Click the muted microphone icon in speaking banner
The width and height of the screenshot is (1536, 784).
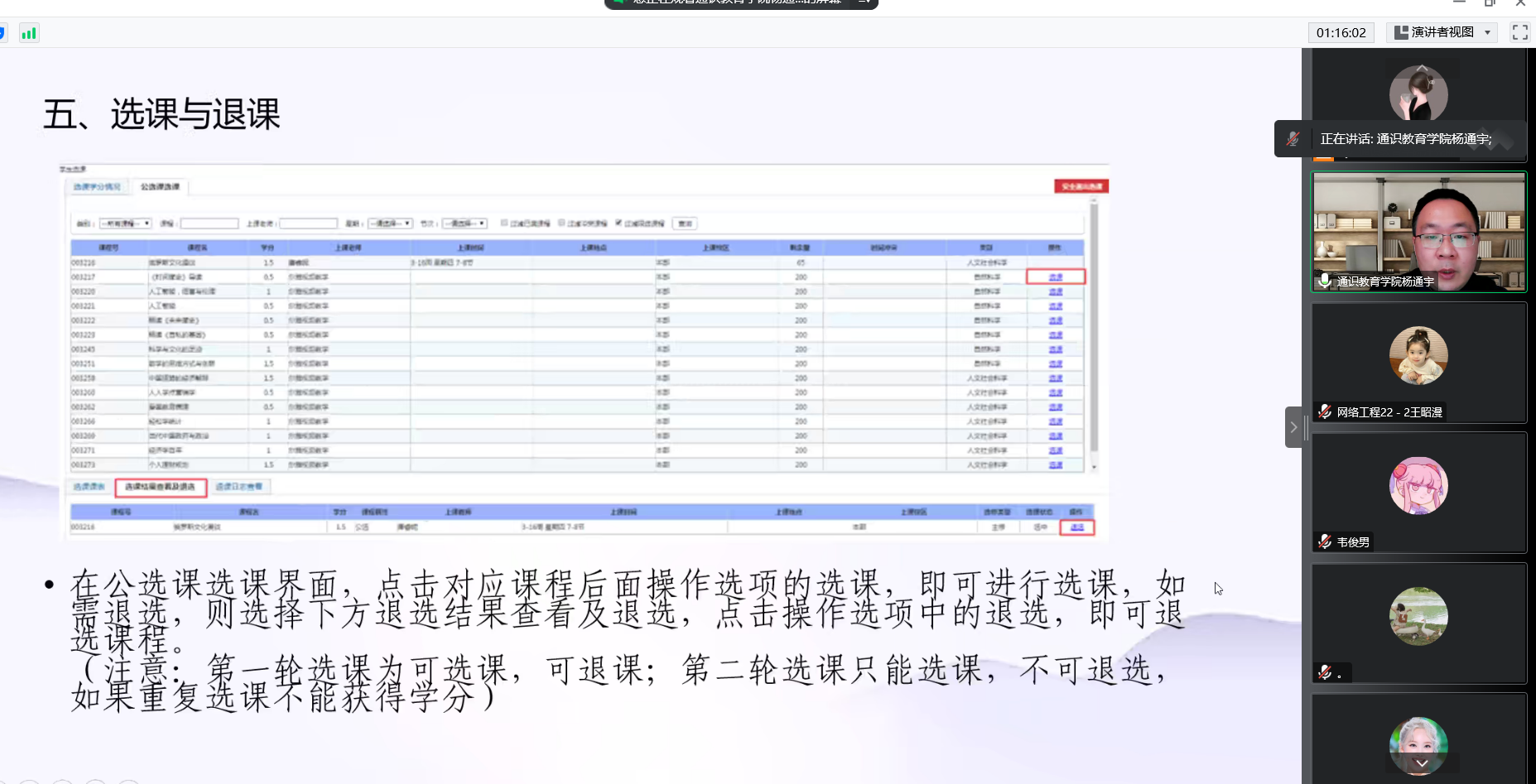coord(1293,139)
